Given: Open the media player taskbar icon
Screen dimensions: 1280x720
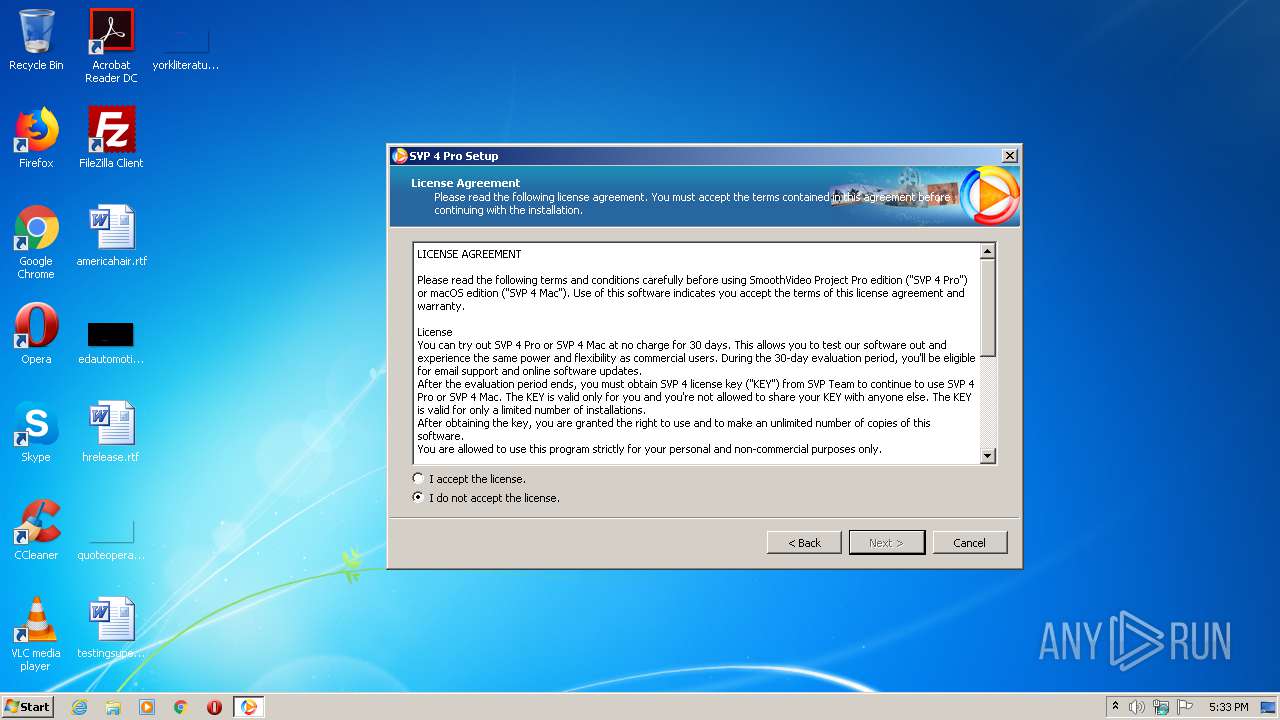Looking at the screenshot, I should pyautogui.click(x=147, y=707).
